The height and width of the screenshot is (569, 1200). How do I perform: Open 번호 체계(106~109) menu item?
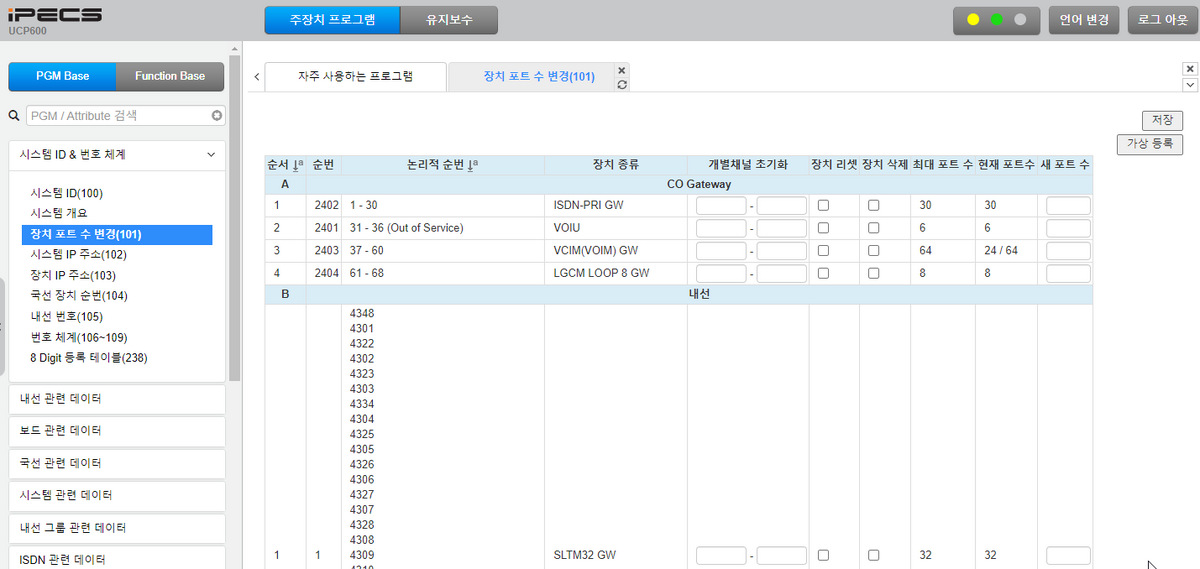tap(79, 337)
